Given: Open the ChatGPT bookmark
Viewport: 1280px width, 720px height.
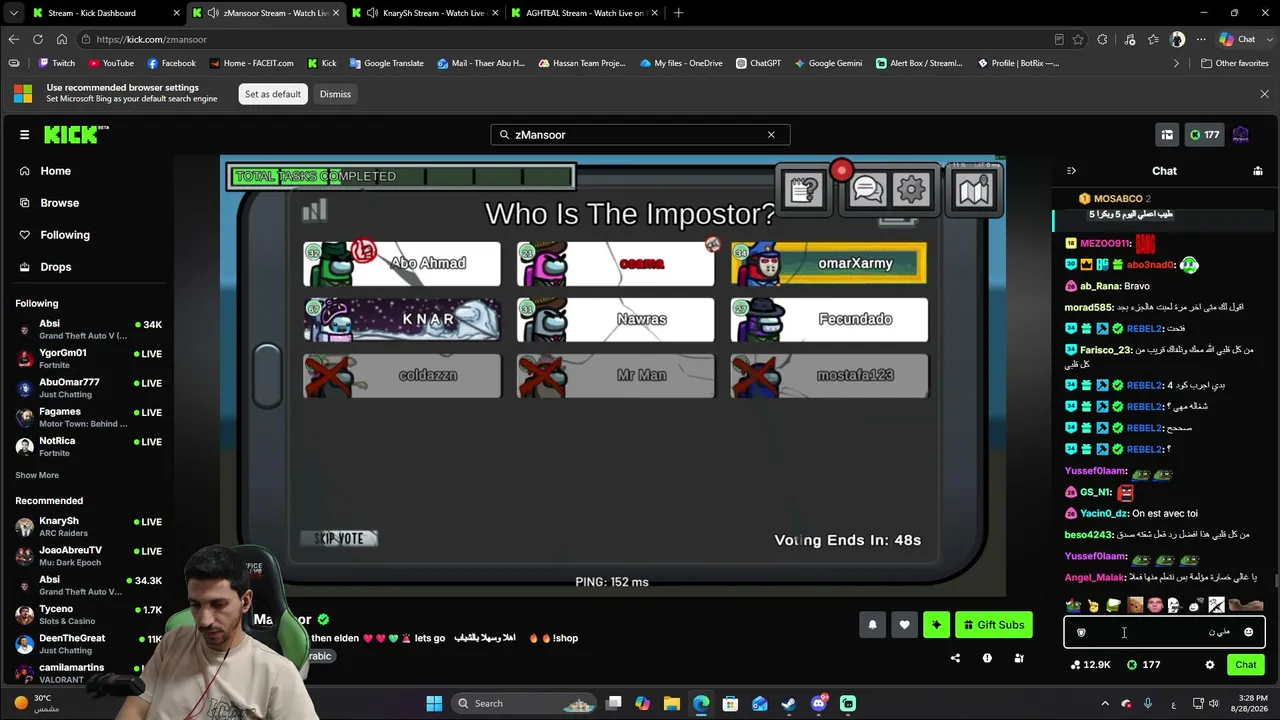Looking at the screenshot, I should [758, 63].
